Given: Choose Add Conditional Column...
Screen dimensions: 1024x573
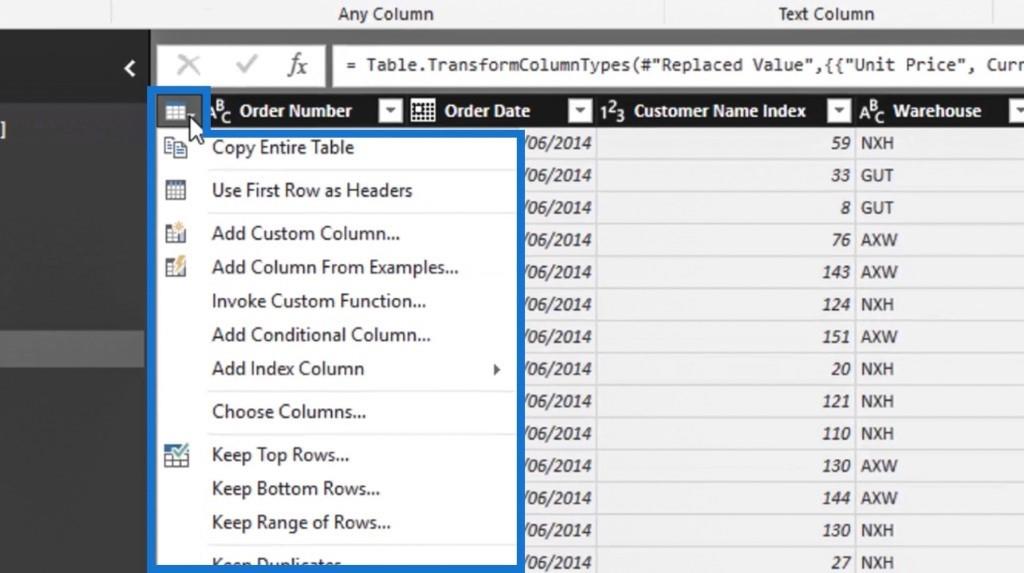Looking at the screenshot, I should (321, 335).
